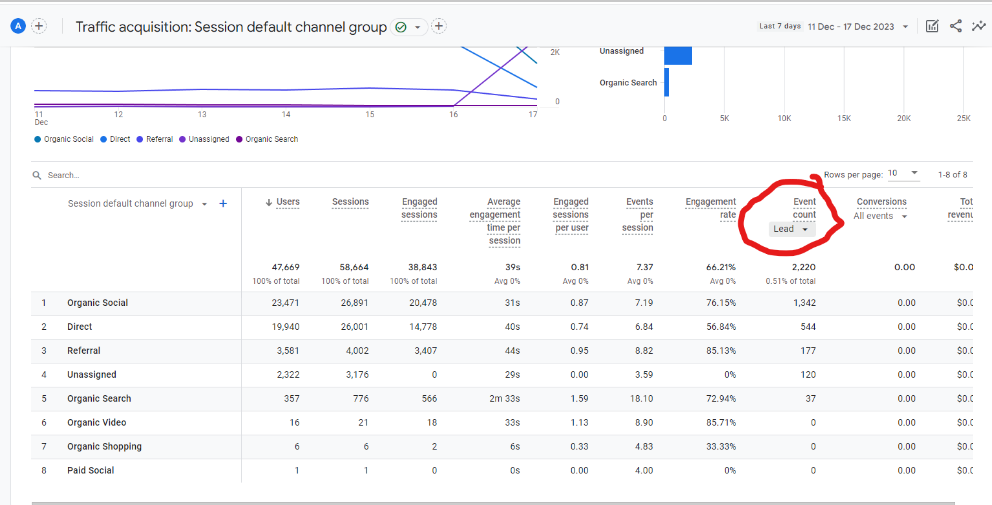Toggle Organic Social series in chart legend
The image size is (992, 505).
click(64, 139)
